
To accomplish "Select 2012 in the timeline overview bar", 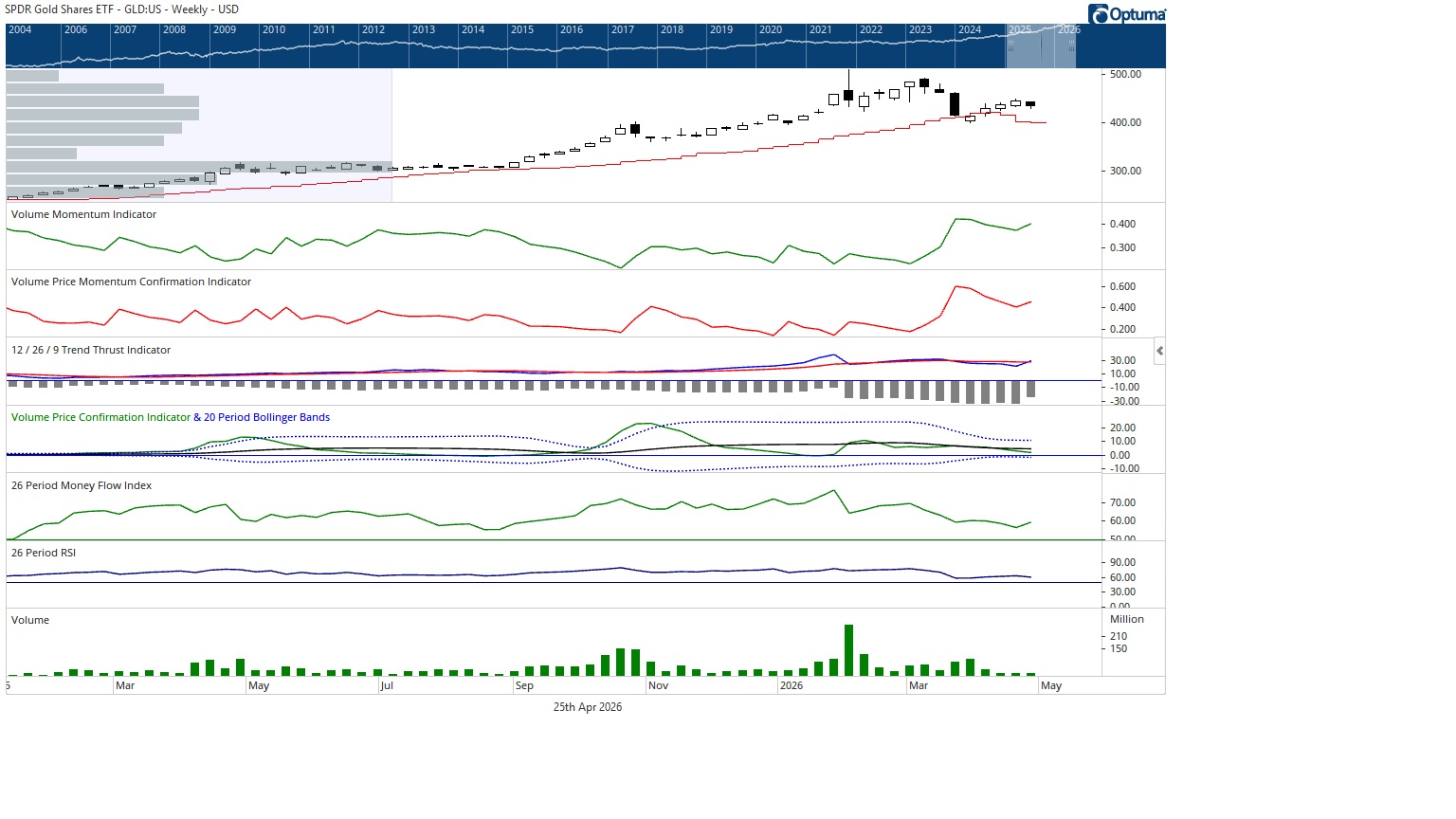I will point(373,30).
